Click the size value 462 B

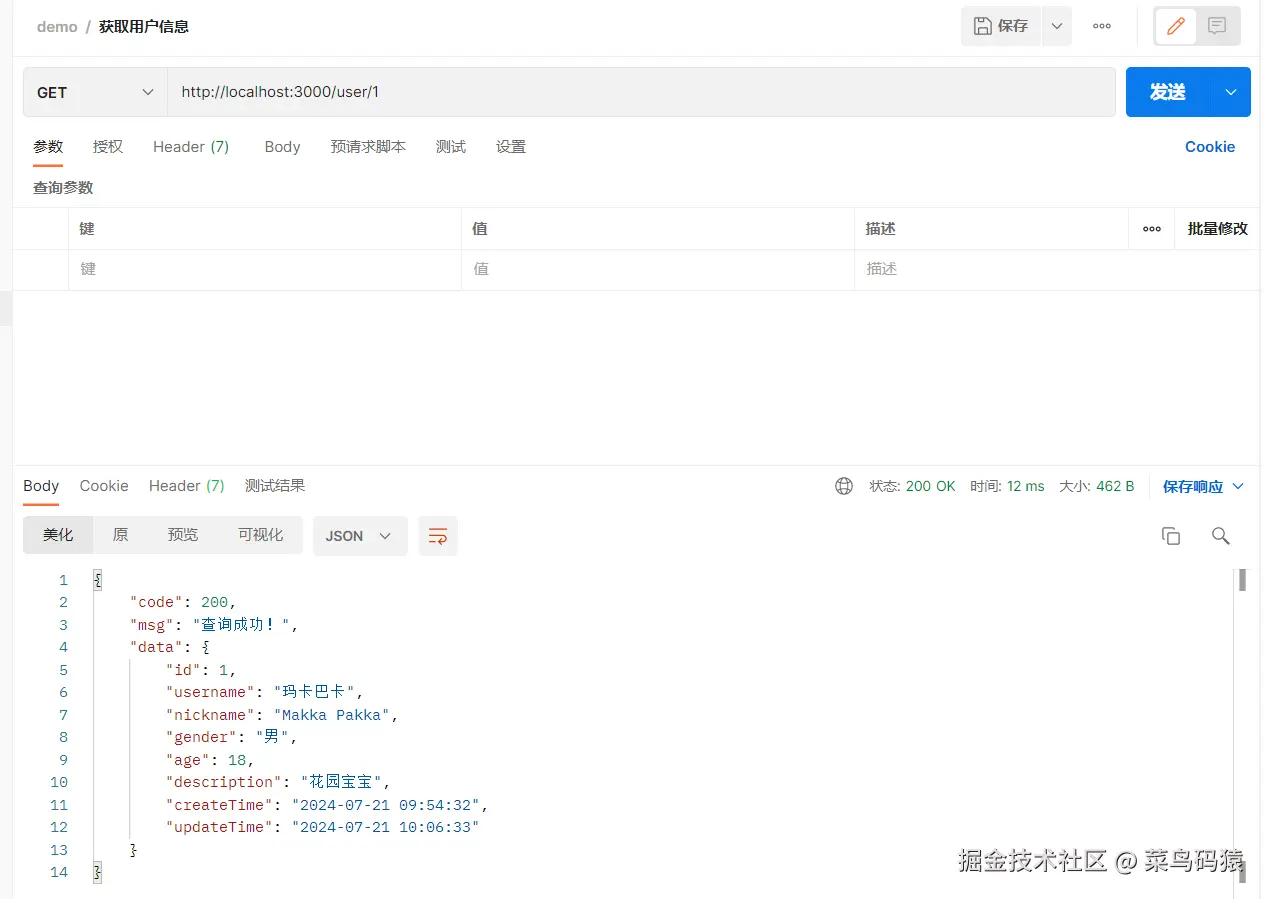point(1115,486)
